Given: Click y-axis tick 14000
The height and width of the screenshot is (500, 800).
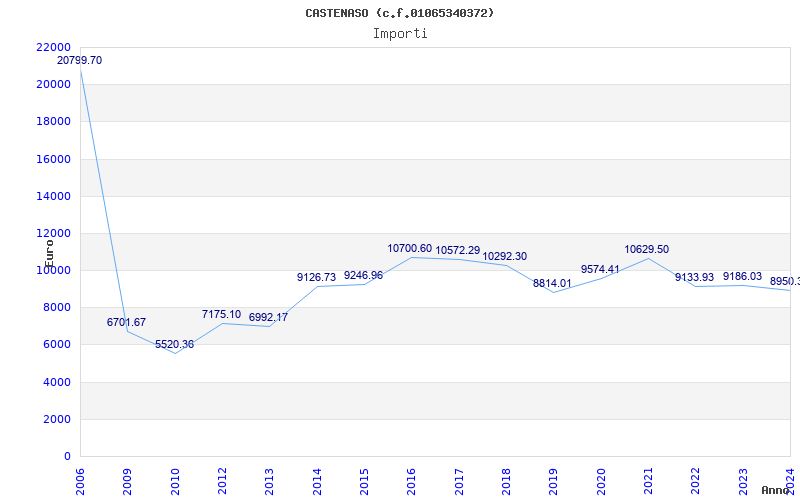Looking at the screenshot, I should 53,196.
